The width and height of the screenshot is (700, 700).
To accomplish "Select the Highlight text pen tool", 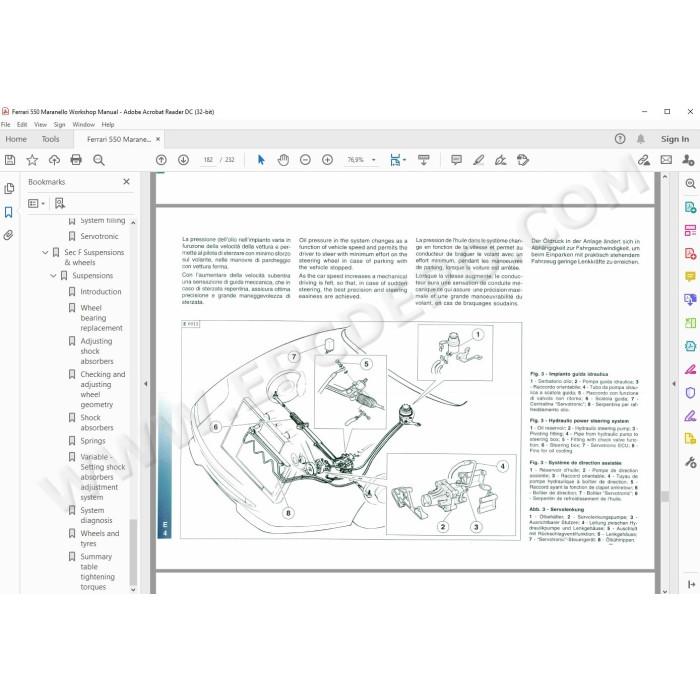I will (x=479, y=160).
